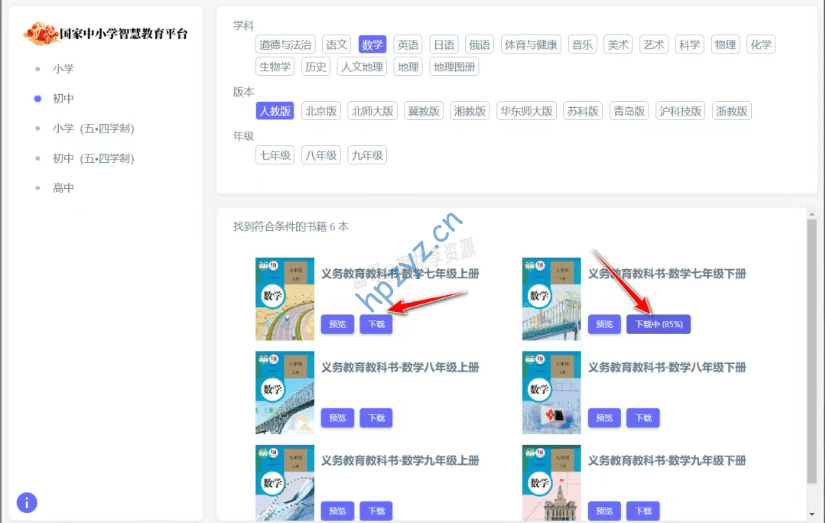The image size is (825, 523).
Task: Switch subject to 英语
Action: coord(408,45)
